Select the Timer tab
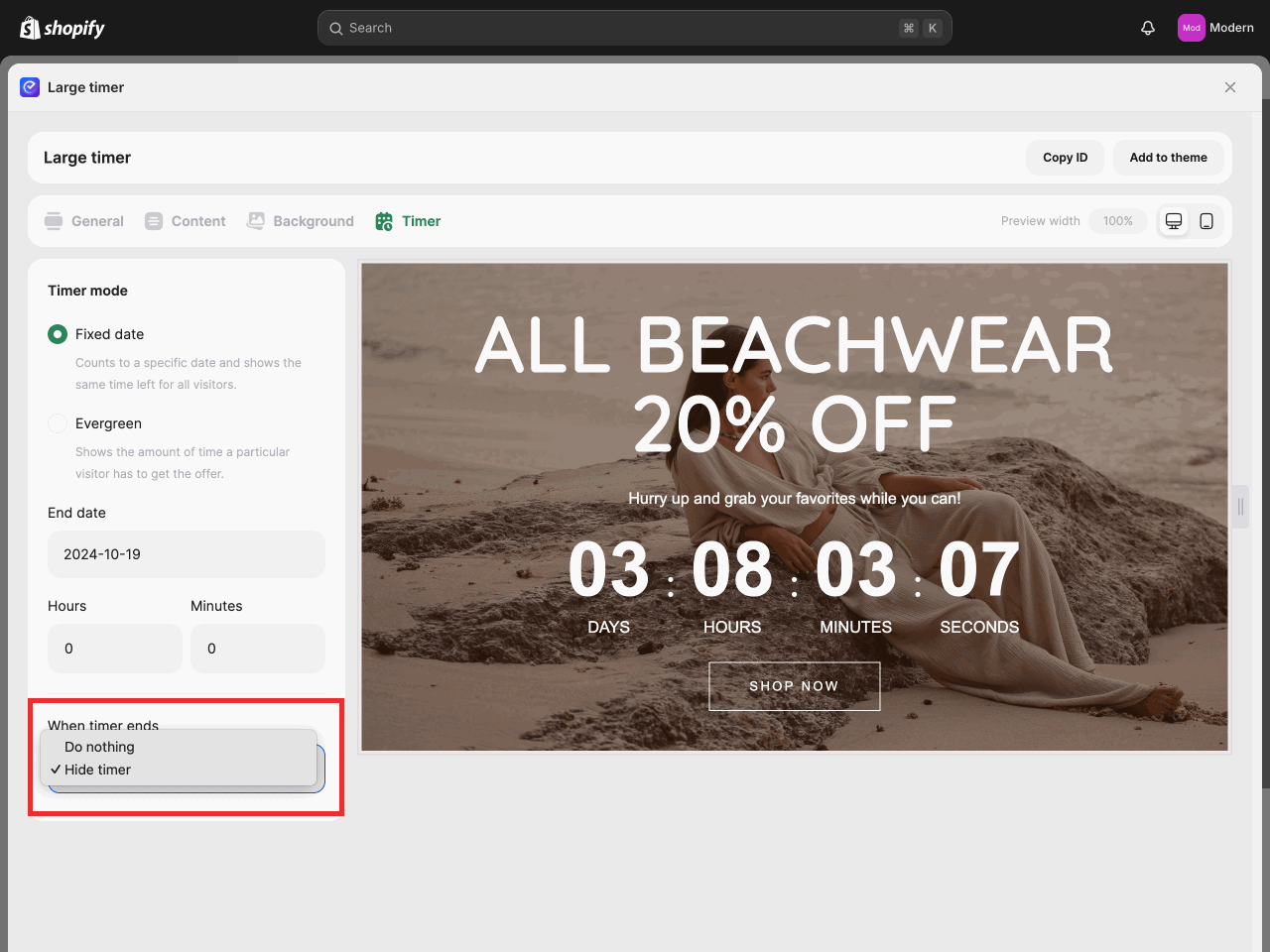 pyautogui.click(x=408, y=221)
